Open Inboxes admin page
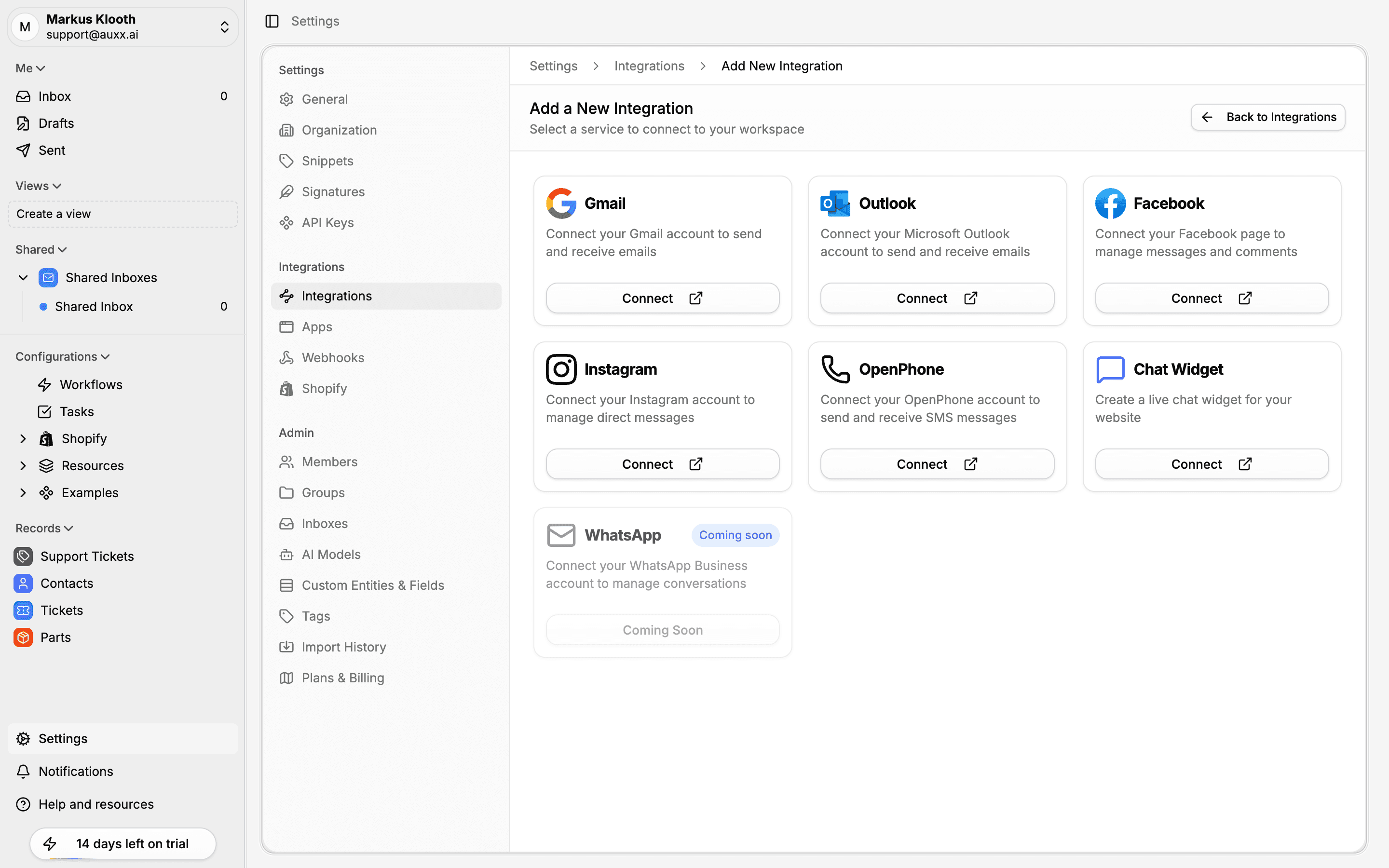The height and width of the screenshot is (868, 1389). (x=386, y=524)
